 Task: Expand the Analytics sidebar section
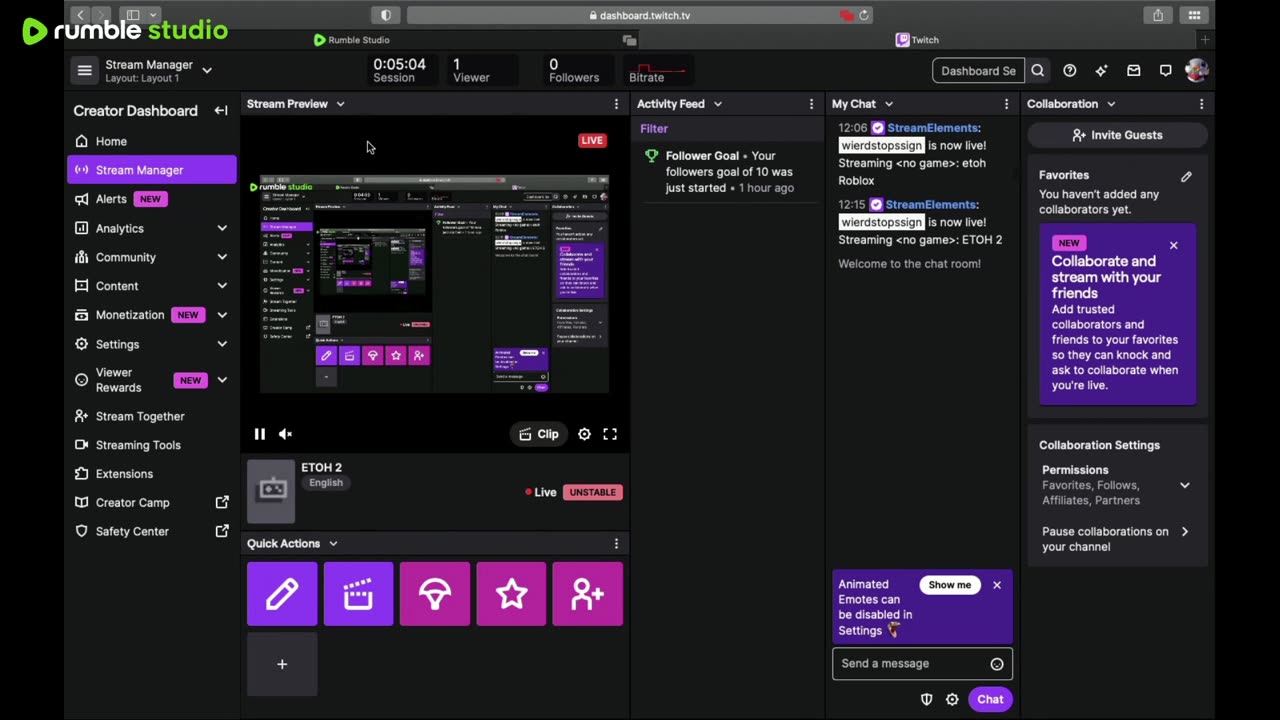[x=222, y=228]
